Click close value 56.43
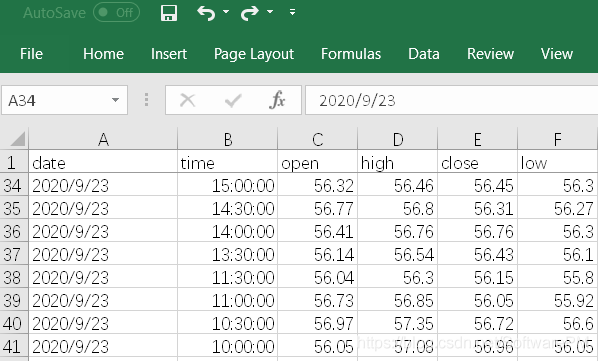This screenshot has height=361, width=598. 477,254
